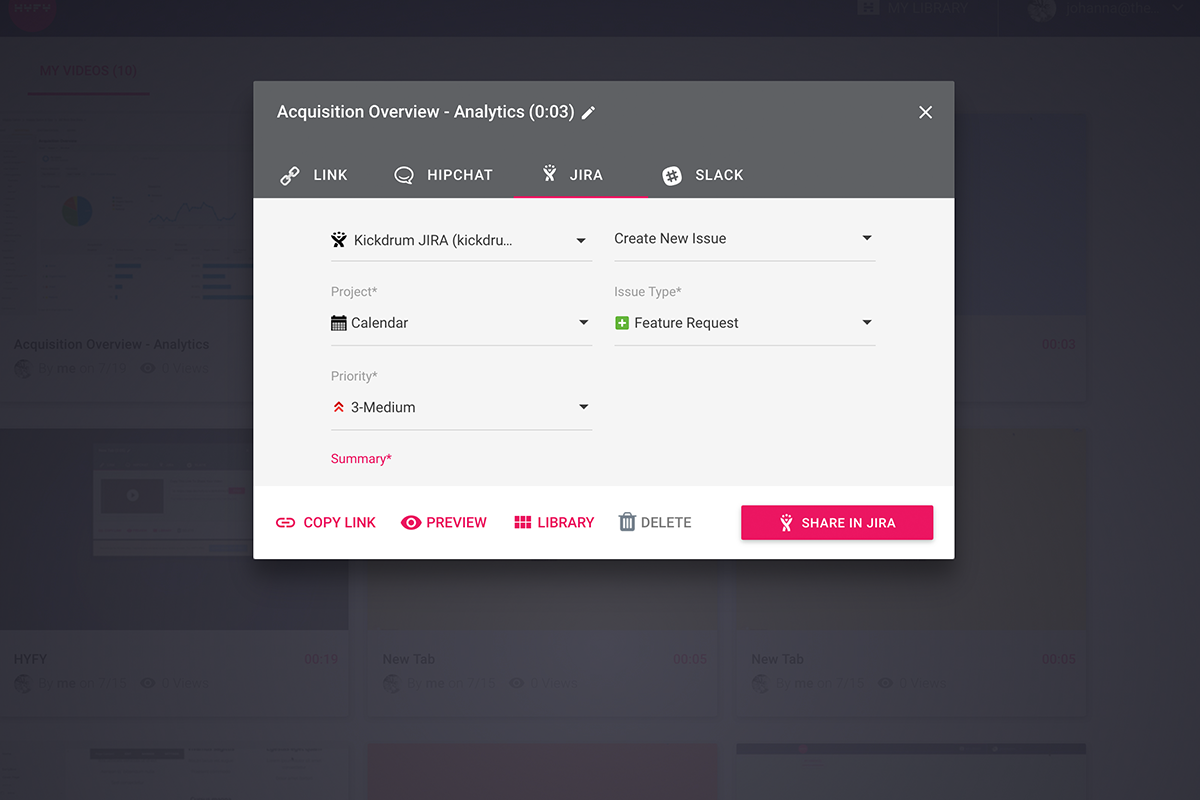Click the red Medium priority arrows icon

point(338,407)
